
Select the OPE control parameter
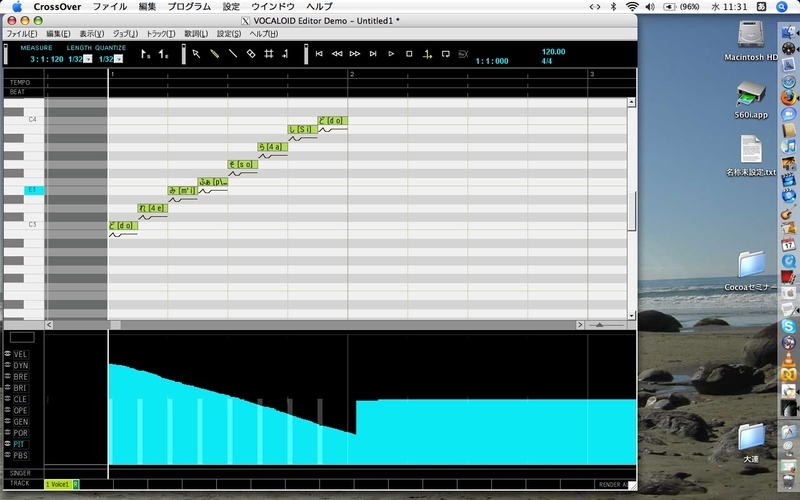20,410
